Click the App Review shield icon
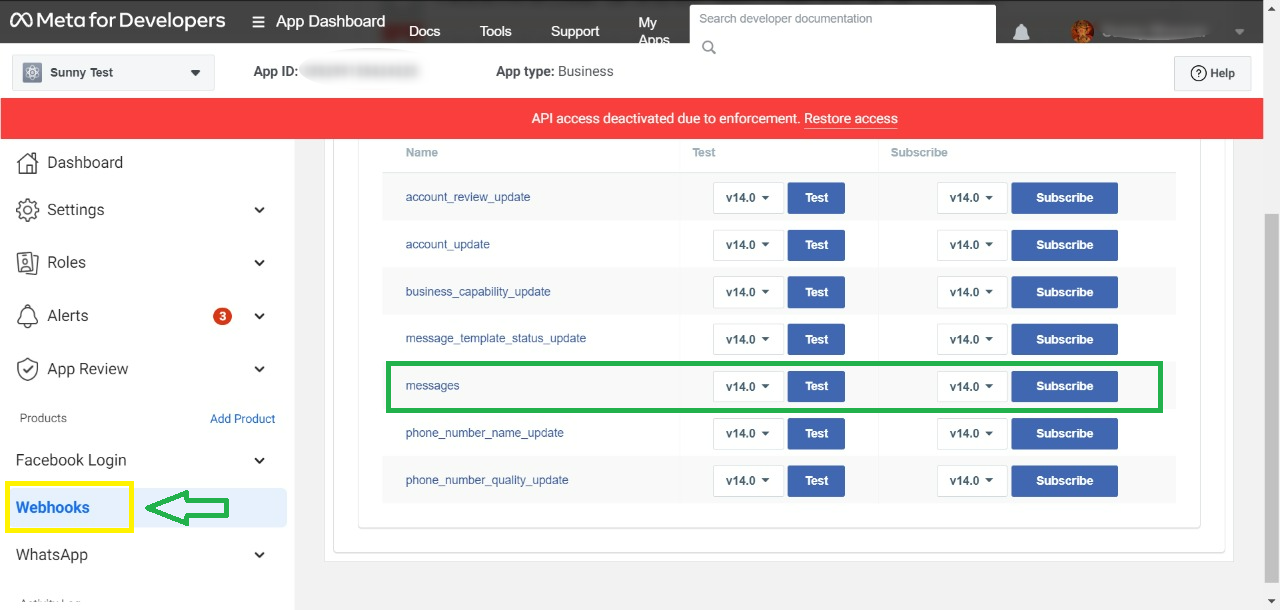 pos(28,369)
